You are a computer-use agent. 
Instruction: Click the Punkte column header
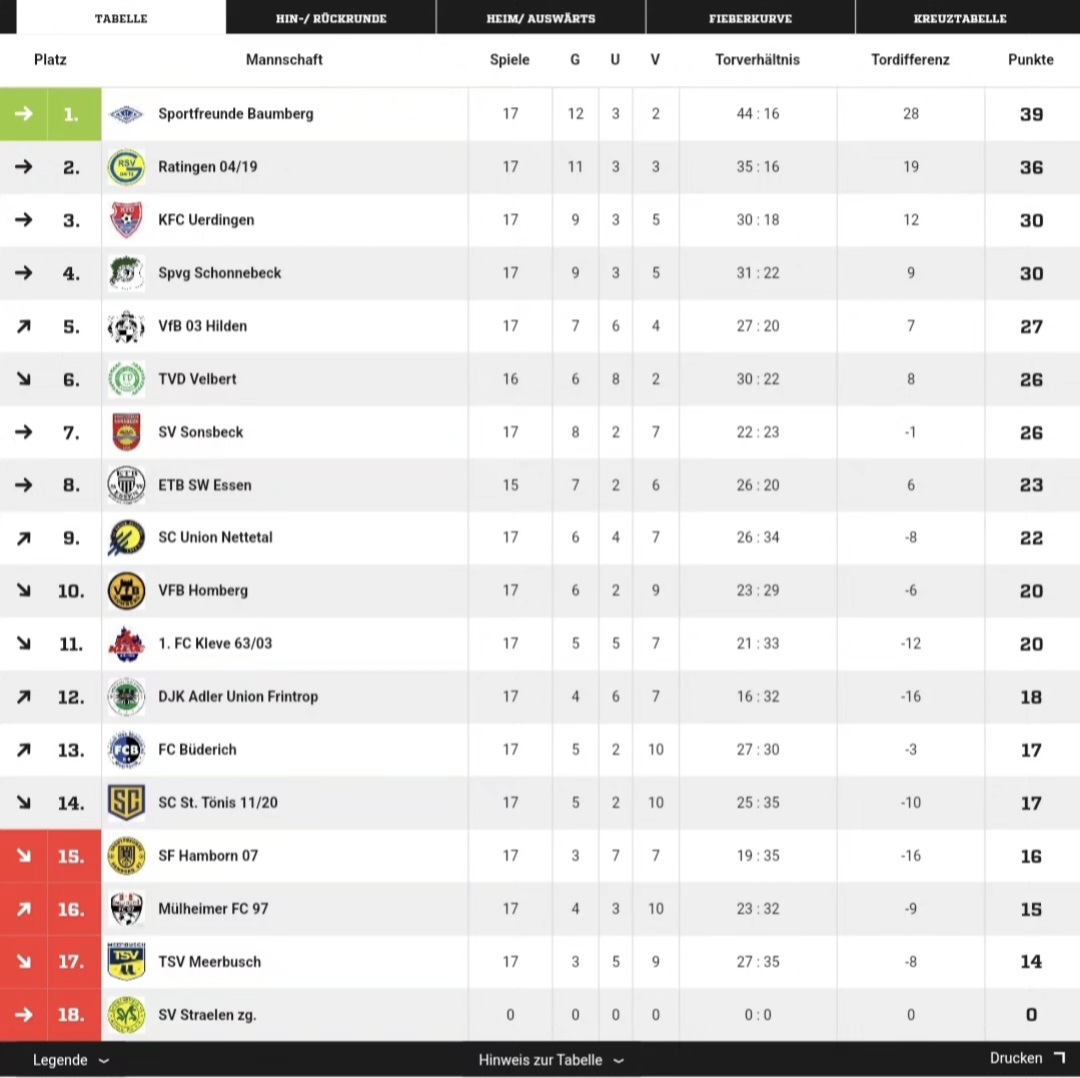pyautogui.click(x=1030, y=60)
